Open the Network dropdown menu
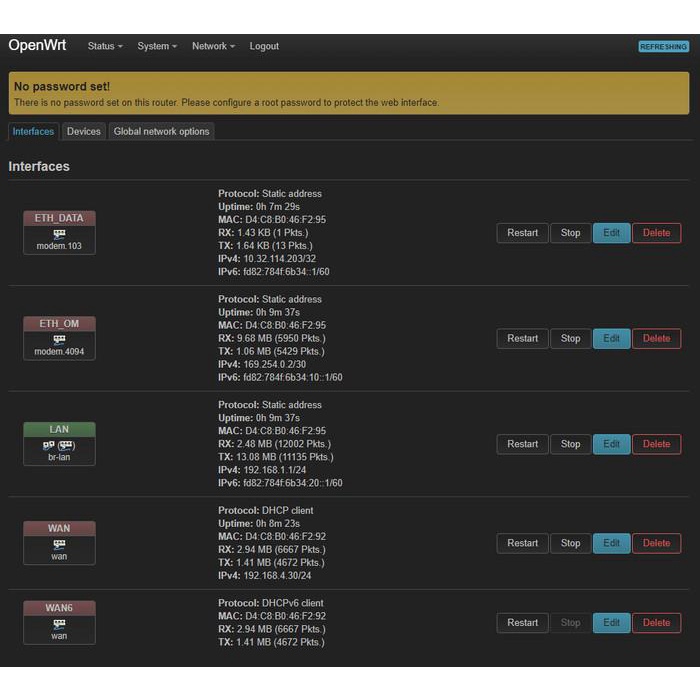This screenshot has height=700, width=700. (x=213, y=46)
